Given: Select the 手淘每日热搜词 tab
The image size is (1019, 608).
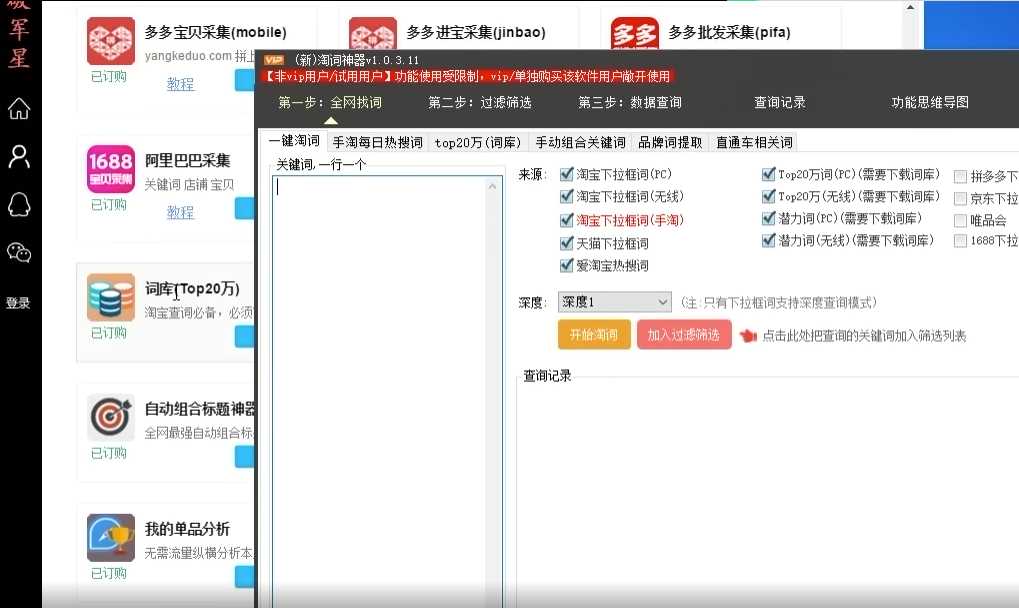Looking at the screenshot, I should coord(378,142).
